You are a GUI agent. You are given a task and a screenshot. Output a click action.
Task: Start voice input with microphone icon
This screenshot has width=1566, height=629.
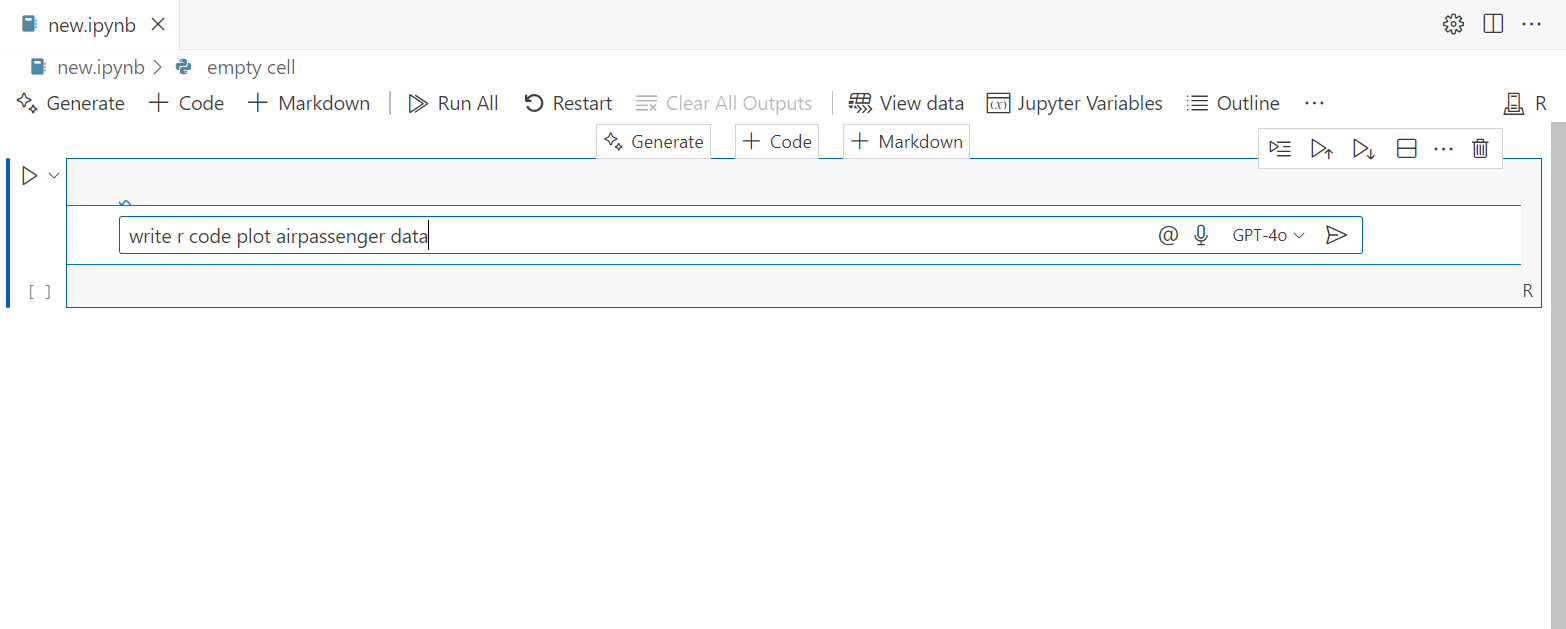point(1202,236)
